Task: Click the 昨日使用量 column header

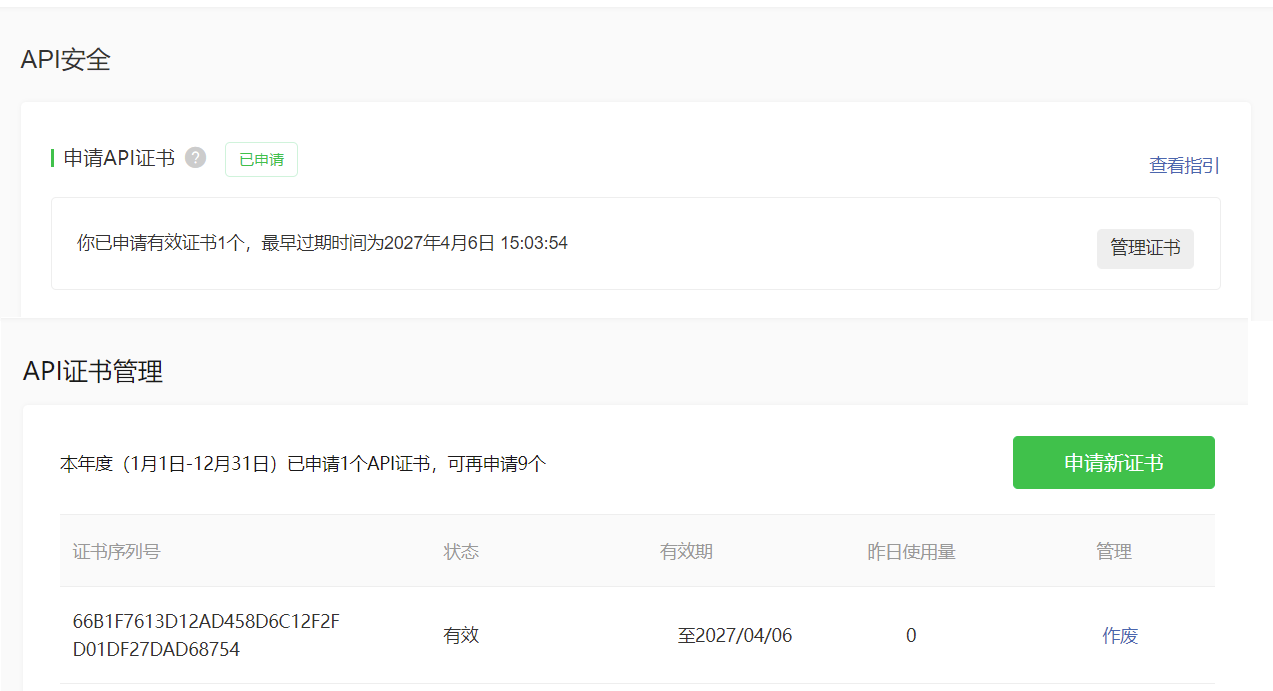Action: pyautogui.click(x=911, y=550)
